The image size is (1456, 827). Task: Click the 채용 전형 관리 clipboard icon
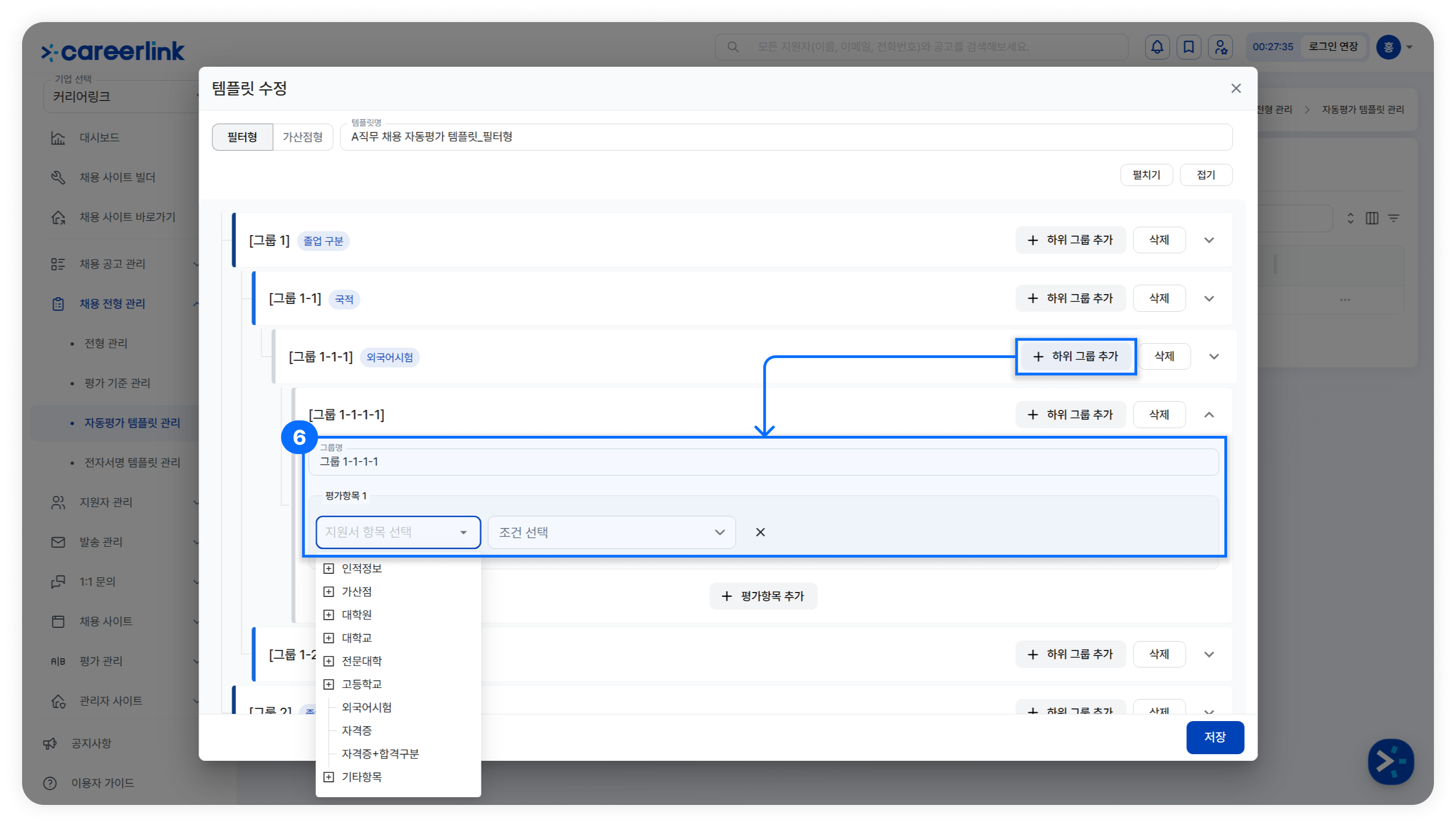coord(58,304)
